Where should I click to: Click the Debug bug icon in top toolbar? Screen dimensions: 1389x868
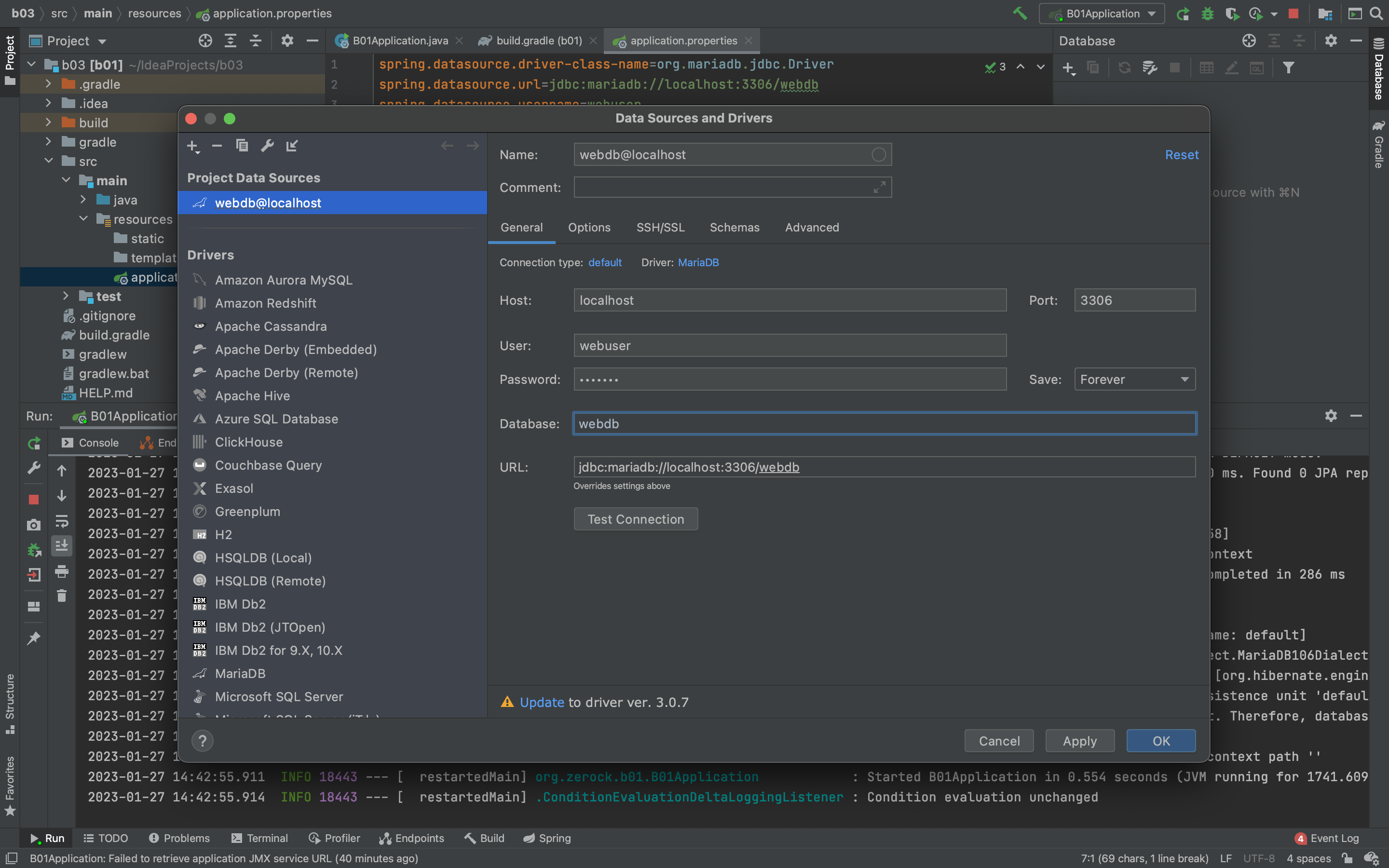pyautogui.click(x=1208, y=14)
